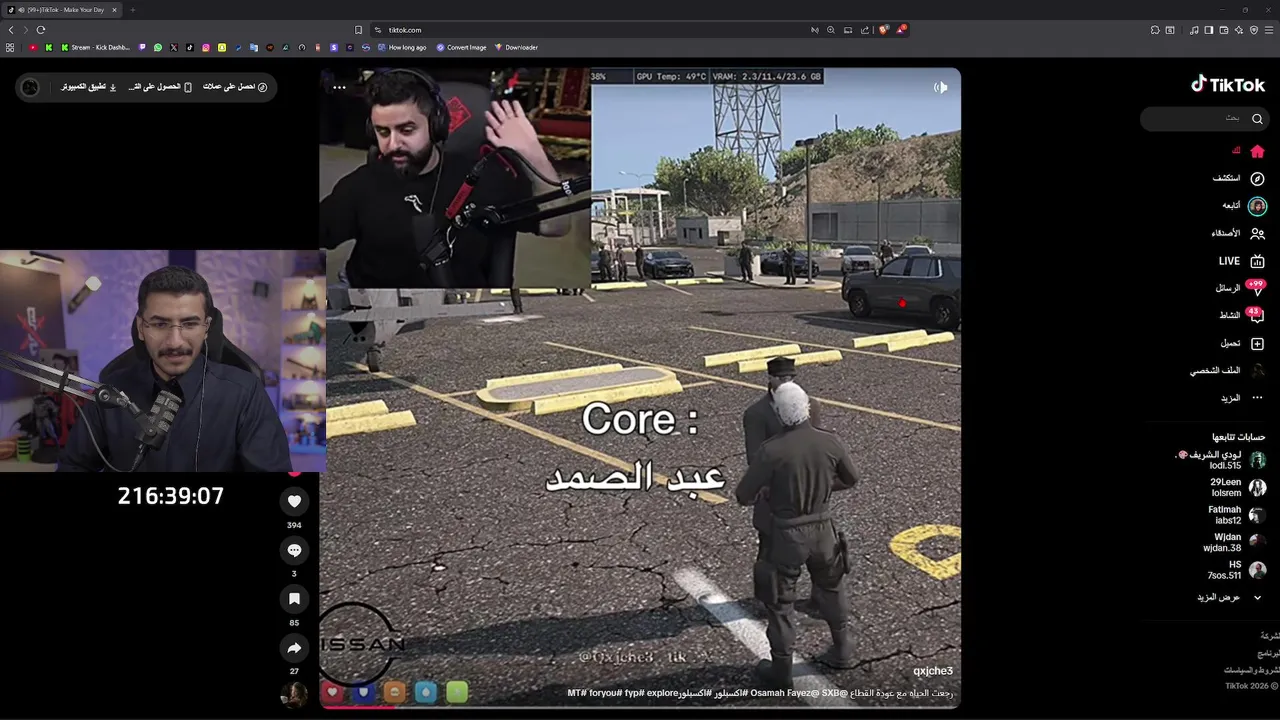This screenshot has width=1280, height=720.
Task: Click the video progress bar
Action: tap(640, 707)
